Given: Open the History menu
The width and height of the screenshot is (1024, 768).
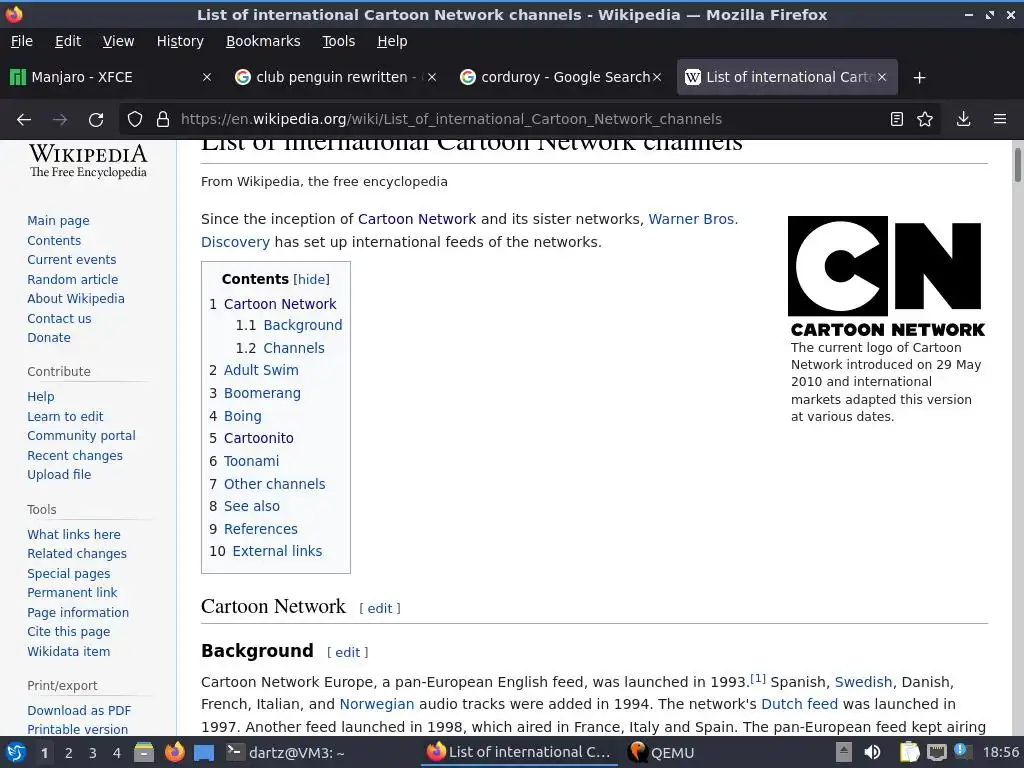Looking at the screenshot, I should click(180, 41).
